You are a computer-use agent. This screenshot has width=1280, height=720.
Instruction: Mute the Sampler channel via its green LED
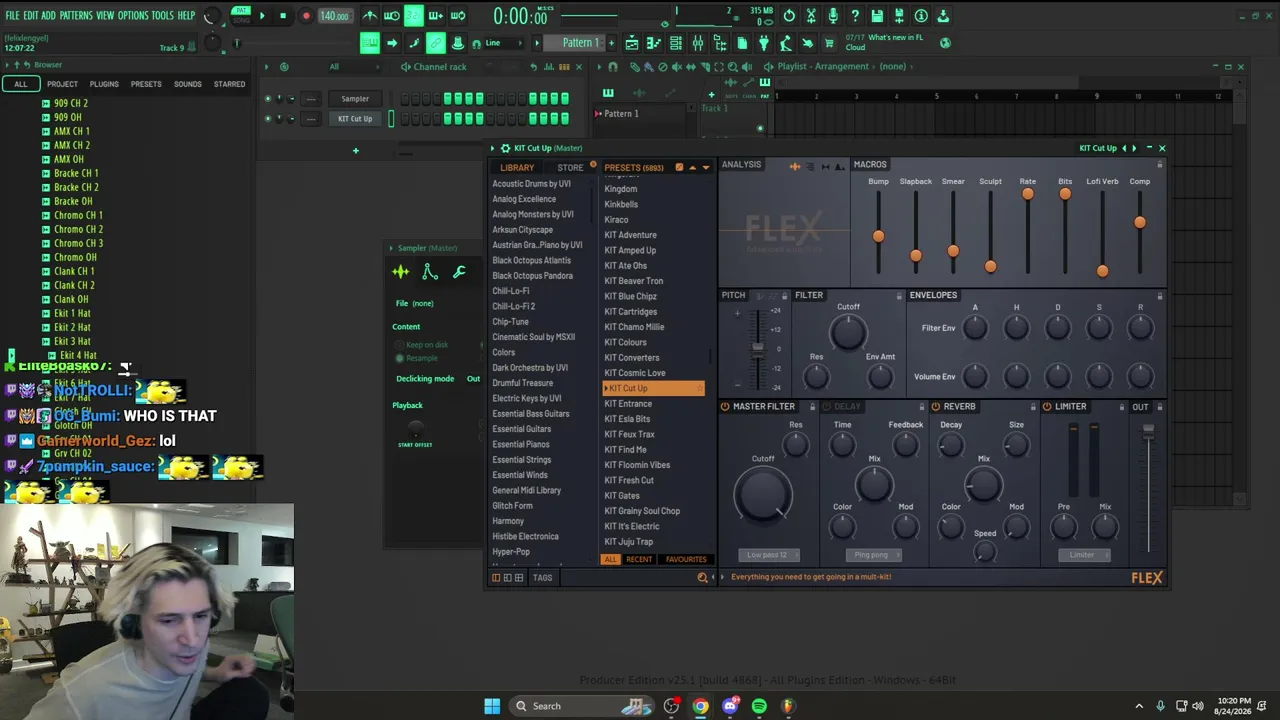click(x=267, y=99)
